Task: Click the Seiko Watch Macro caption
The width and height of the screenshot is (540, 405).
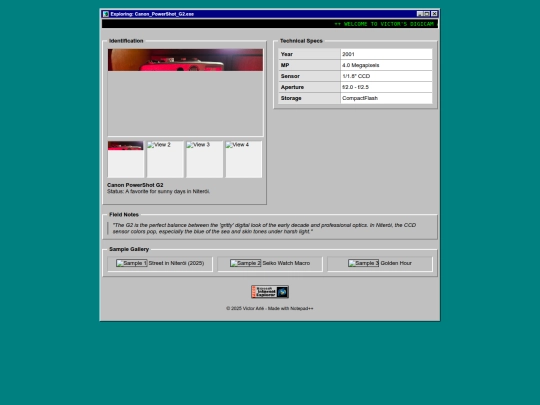Action: click(286, 263)
